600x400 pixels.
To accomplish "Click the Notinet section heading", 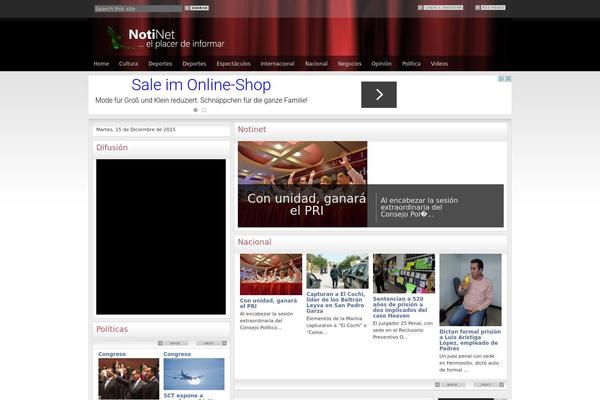I will click(252, 129).
